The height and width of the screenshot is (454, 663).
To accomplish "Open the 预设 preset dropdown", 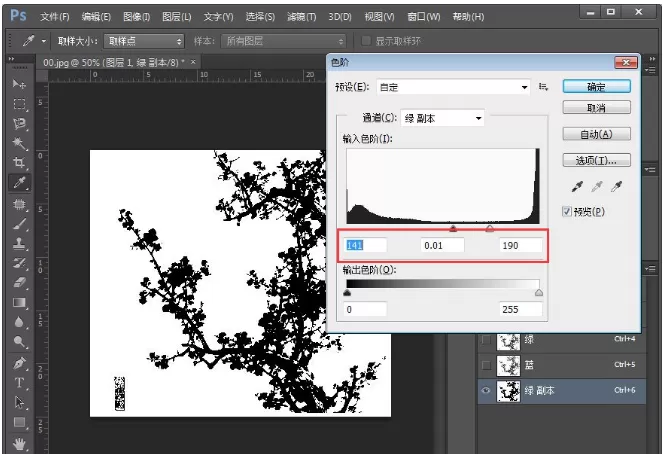I will click(x=453, y=88).
